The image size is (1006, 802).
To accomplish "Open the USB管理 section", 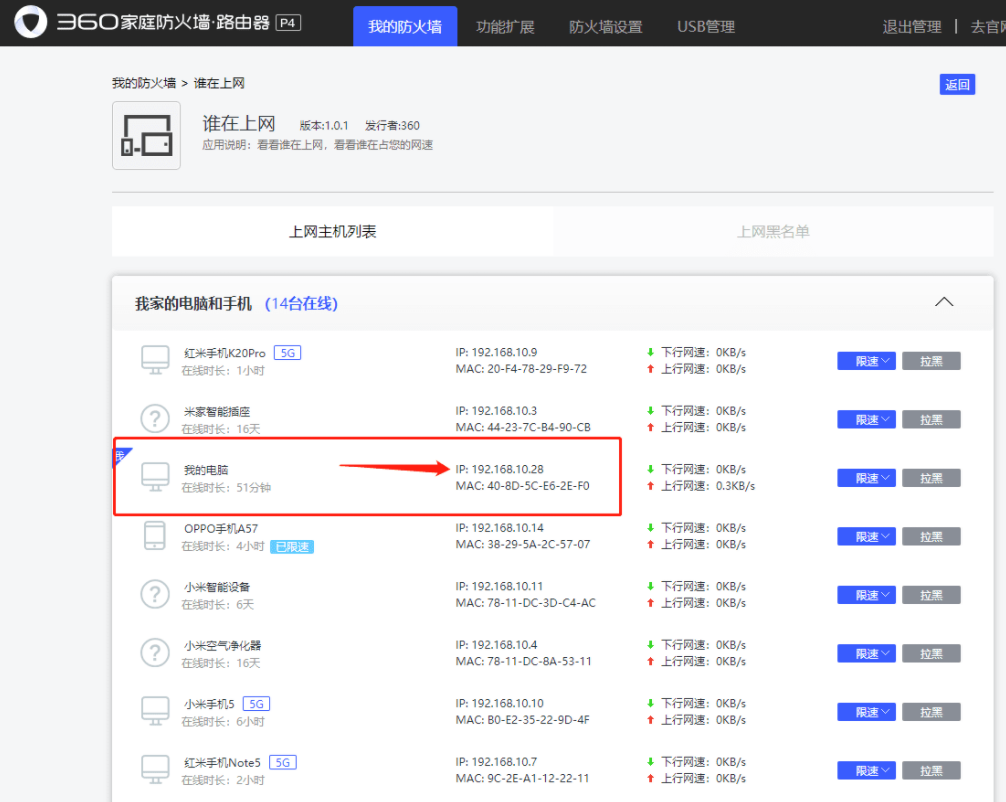I will click(x=705, y=26).
